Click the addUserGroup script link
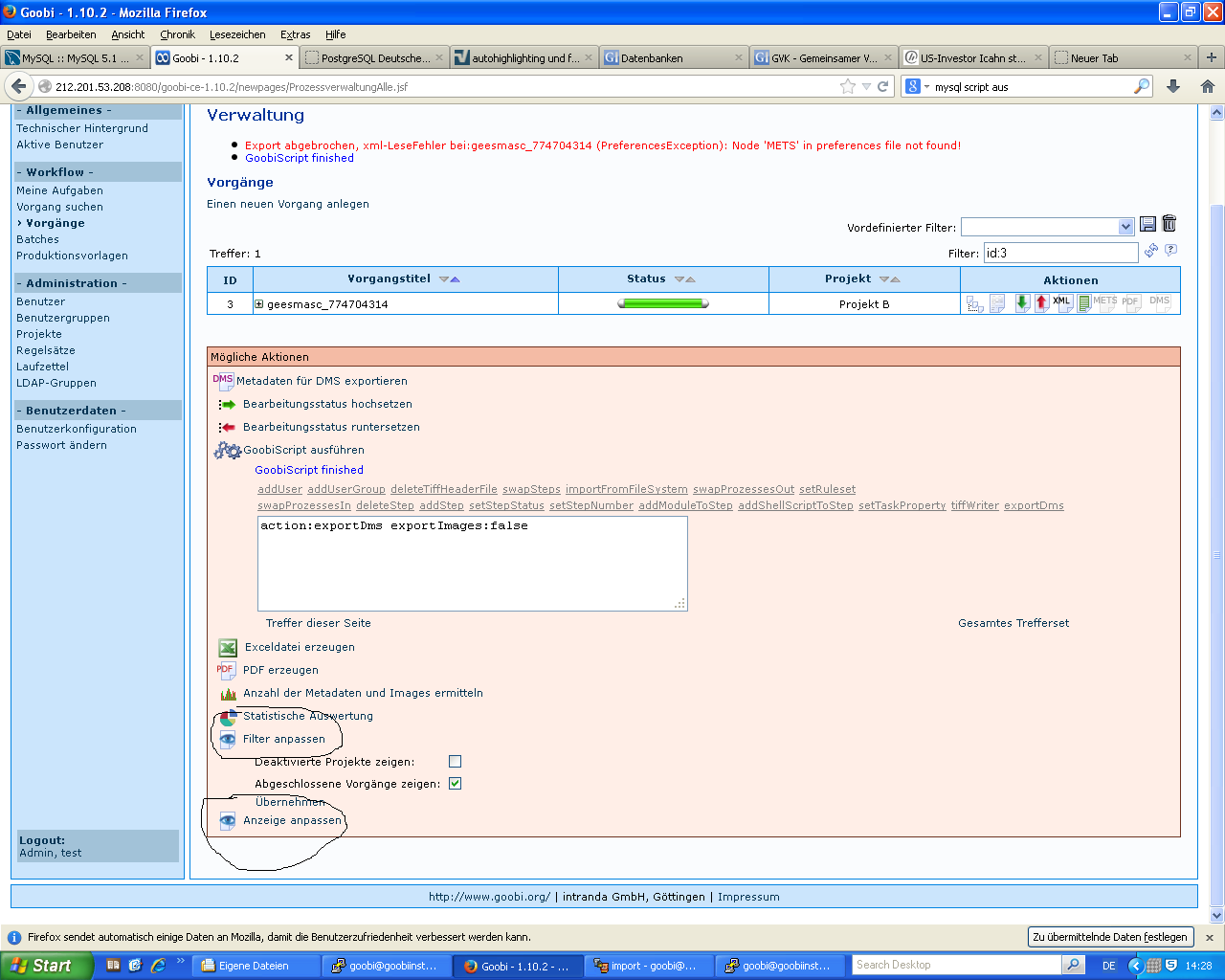The height and width of the screenshot is (980, 1225). pos(346,489)
